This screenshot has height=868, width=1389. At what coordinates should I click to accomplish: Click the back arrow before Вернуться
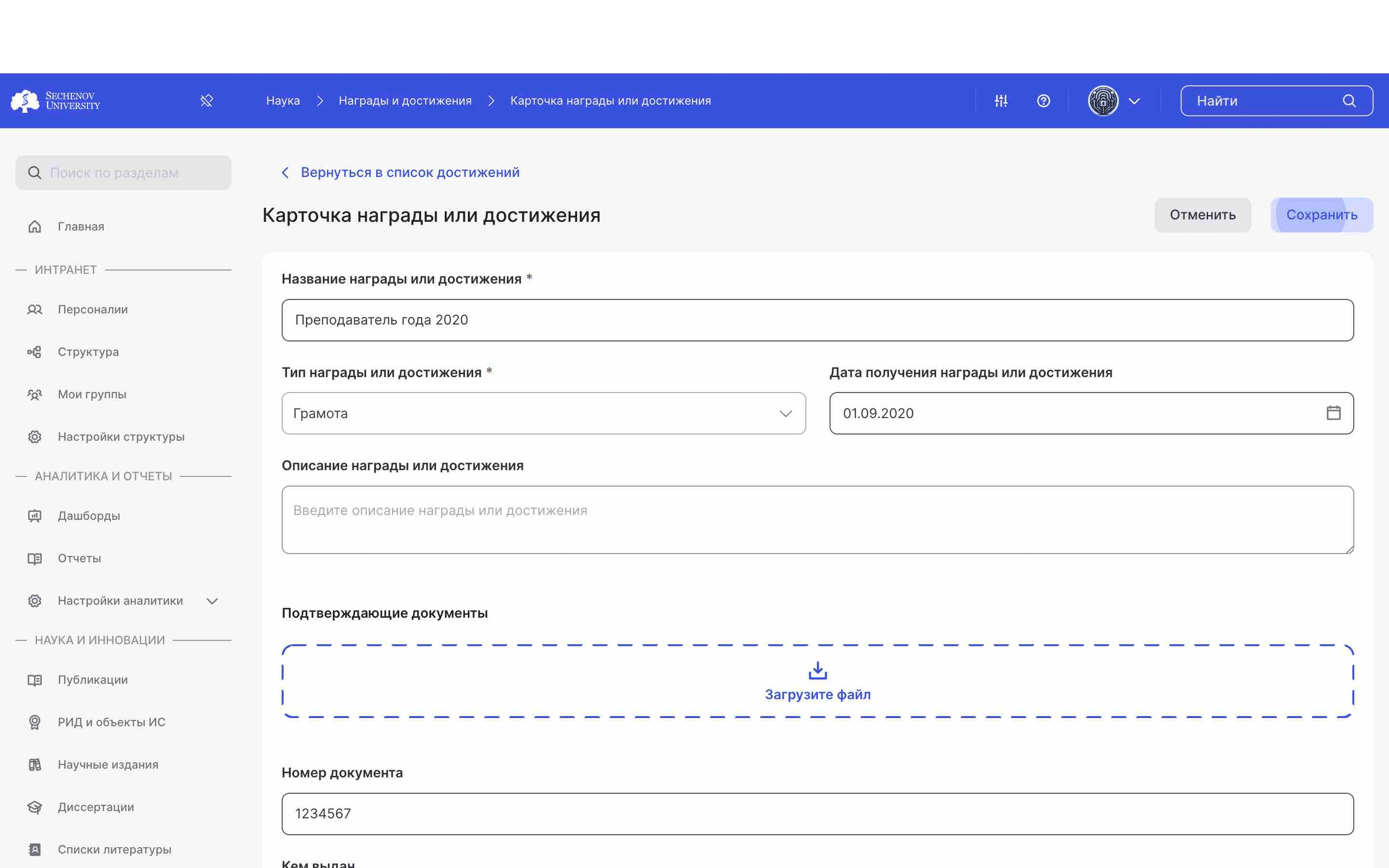point(285,173)
